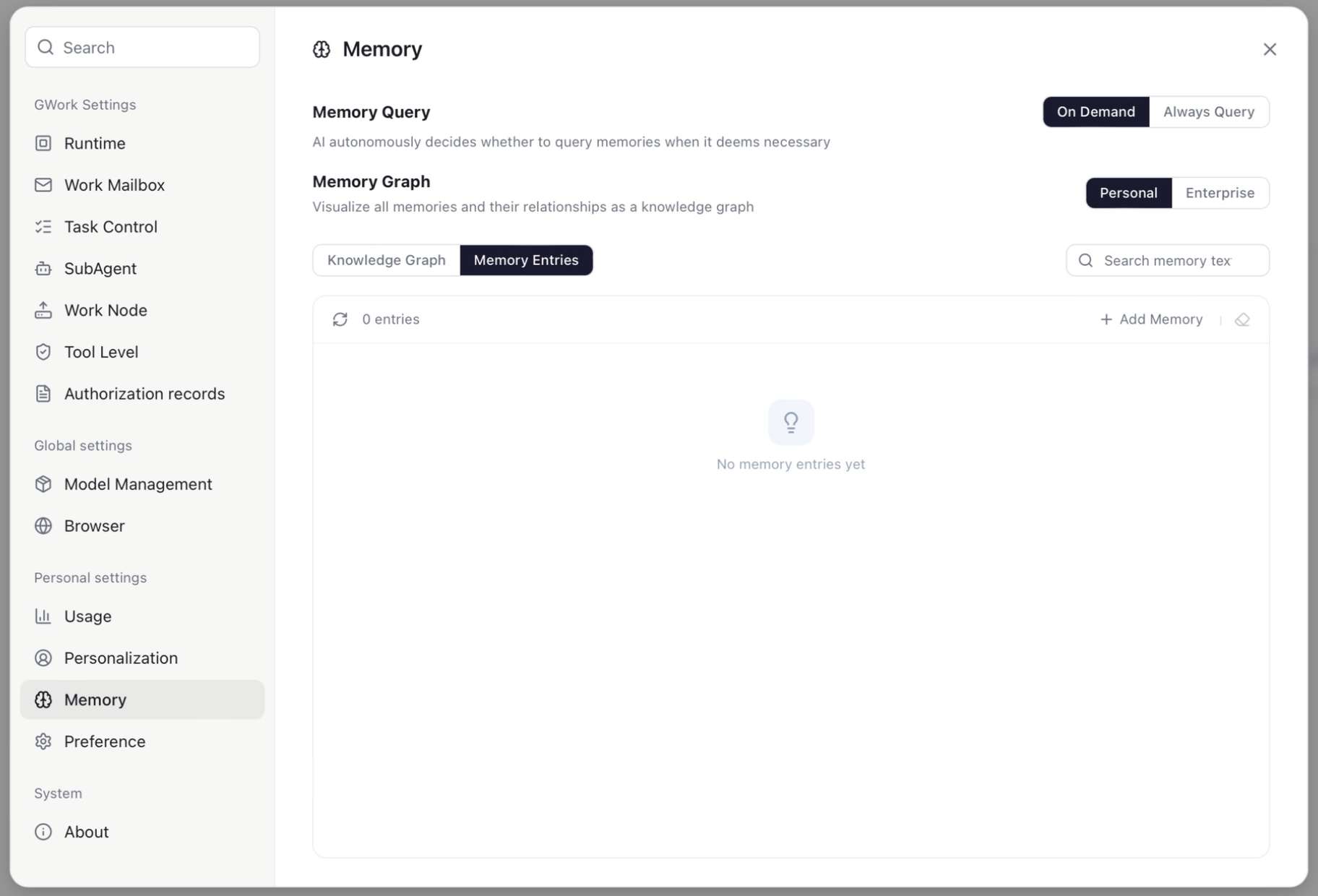This screenshot has width=1318, height=896.
Task: Select Enterprise memory graph scope
Action: coord(1220,193)
